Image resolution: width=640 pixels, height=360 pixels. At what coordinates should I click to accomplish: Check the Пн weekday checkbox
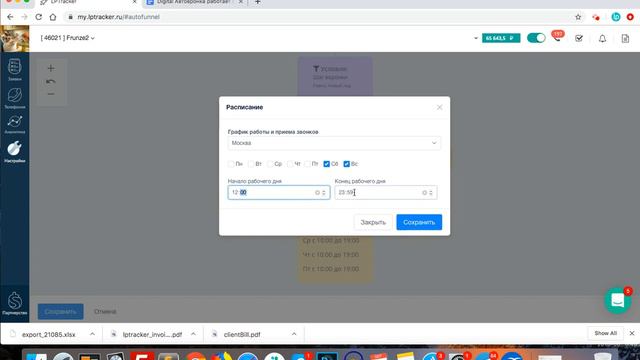click(231, 164)
